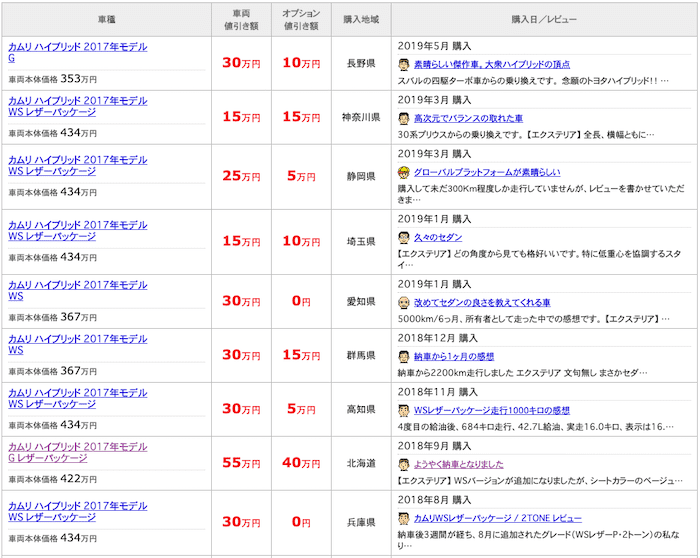Open the WS レザーパッケージ car link, 埼玉県 row
The width and height of the screenshot is (700, 558).
pos(78,231)
